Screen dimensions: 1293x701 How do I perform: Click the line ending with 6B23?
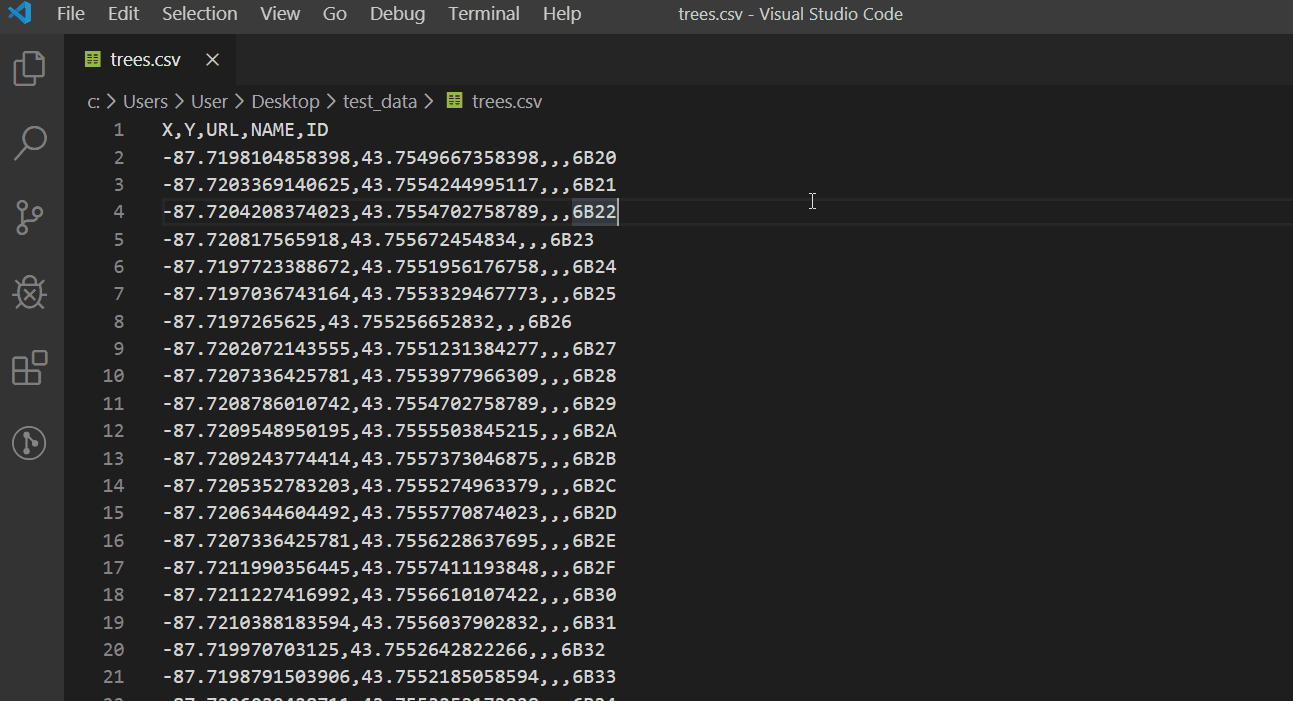378,239
